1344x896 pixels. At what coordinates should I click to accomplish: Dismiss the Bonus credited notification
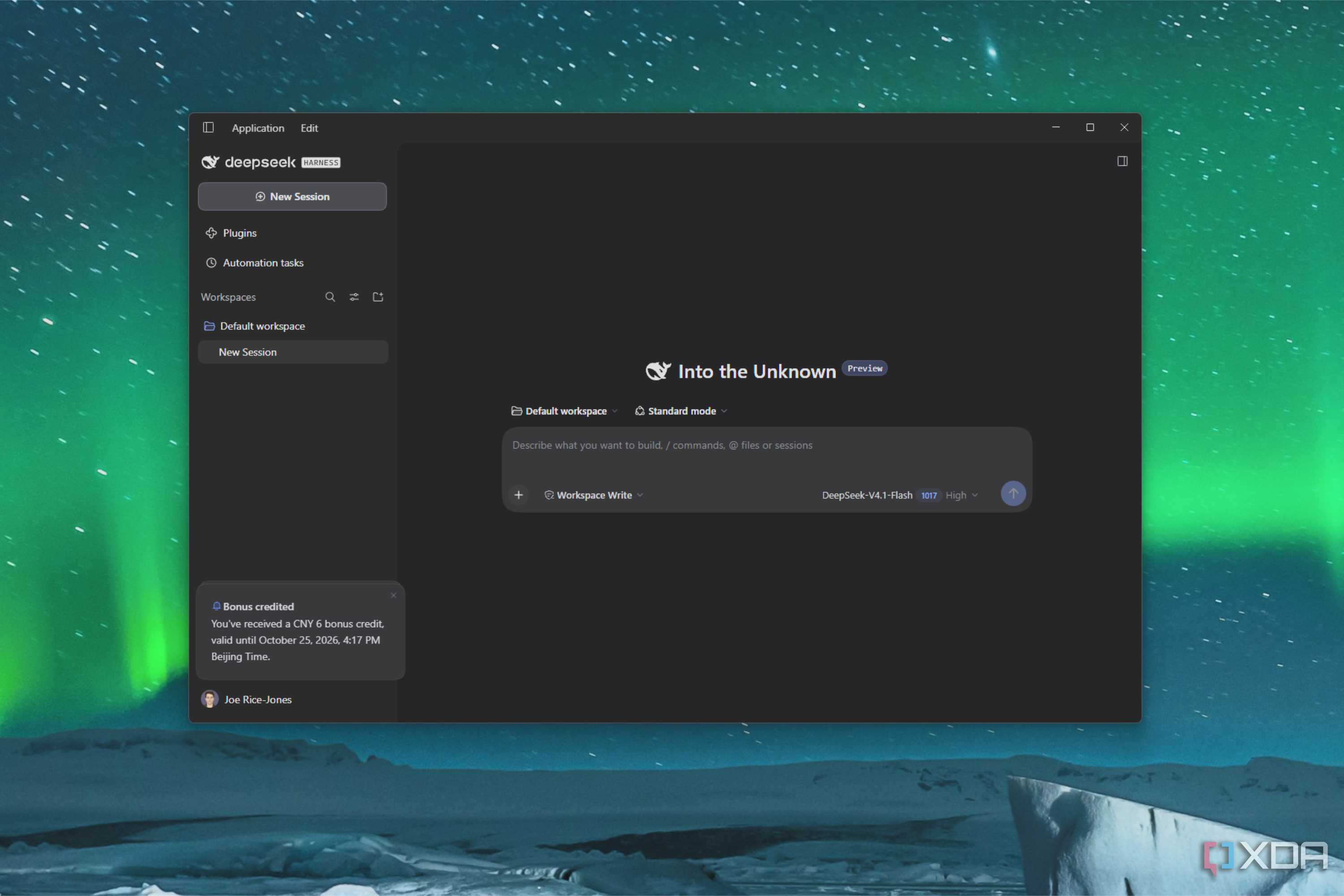pyautogui.click(x=394, y=595)
